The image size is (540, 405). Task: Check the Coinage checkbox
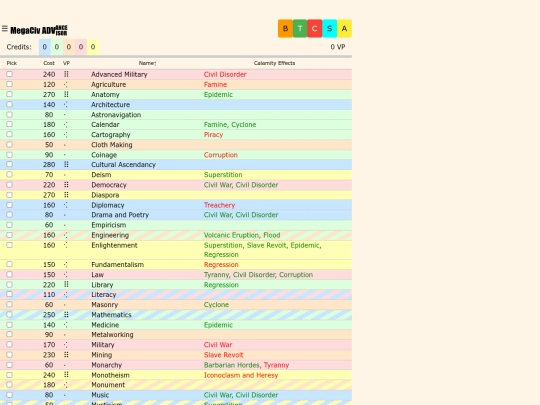[x=10, y=155]
